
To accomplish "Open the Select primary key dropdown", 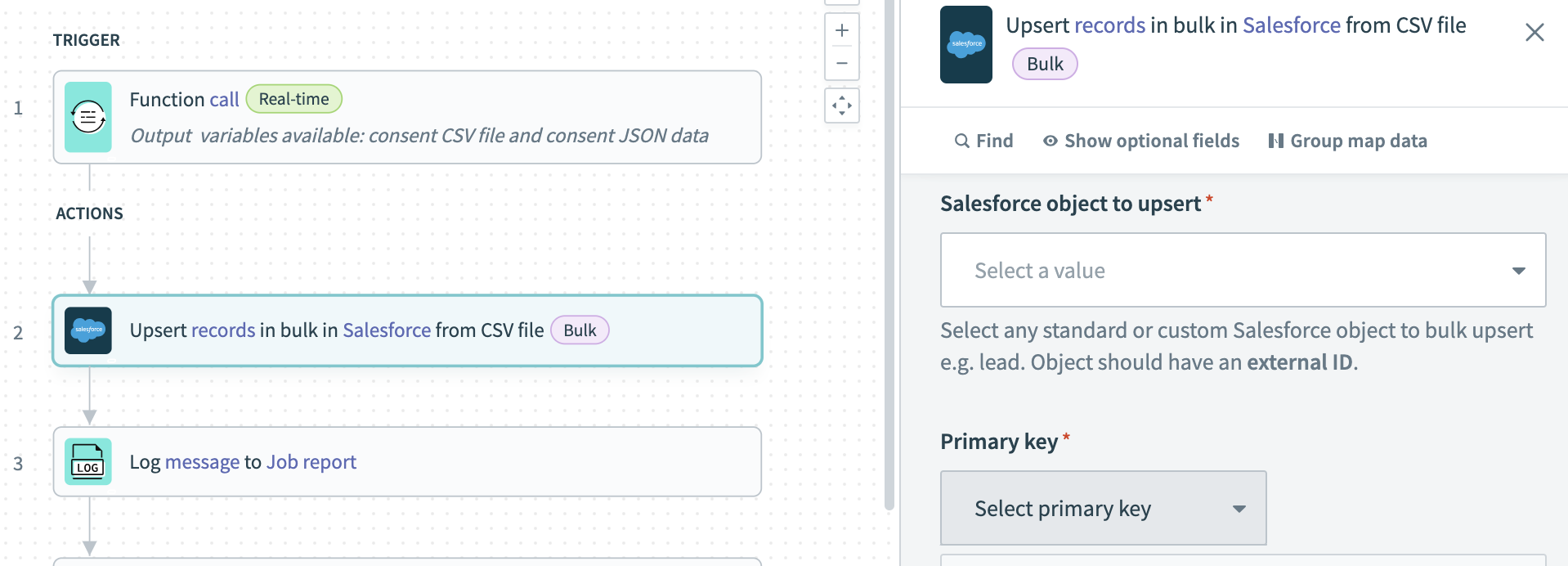I will point(1104,508).
